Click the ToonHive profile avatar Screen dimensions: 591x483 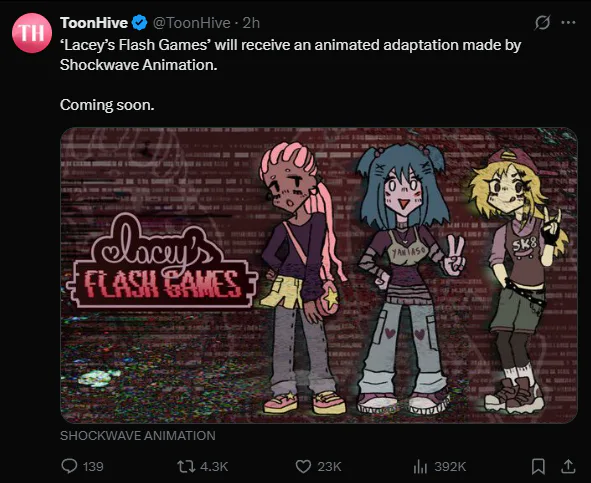(x=32, y=33)
